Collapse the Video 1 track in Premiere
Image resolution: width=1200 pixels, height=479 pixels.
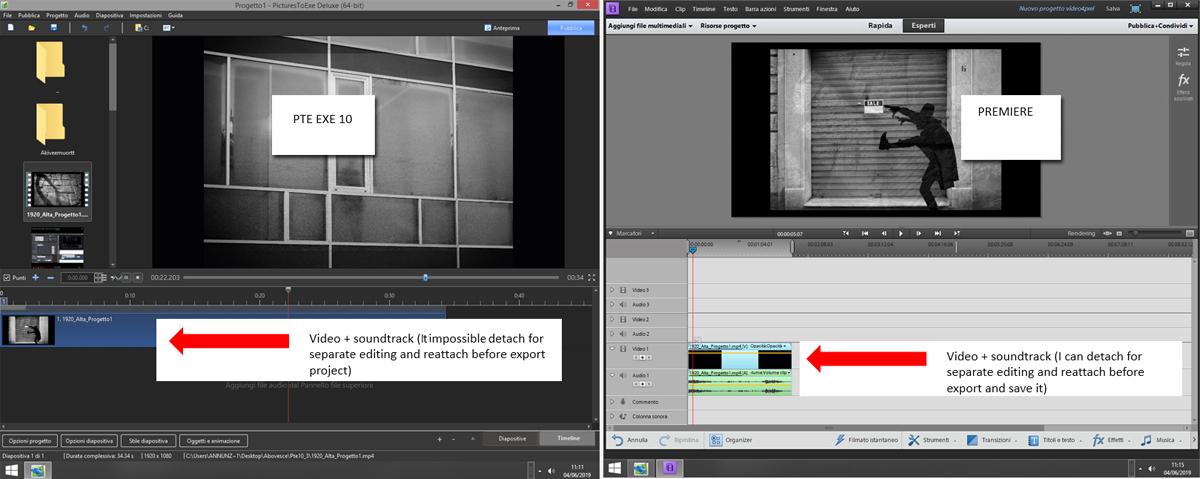click(612, 349)
